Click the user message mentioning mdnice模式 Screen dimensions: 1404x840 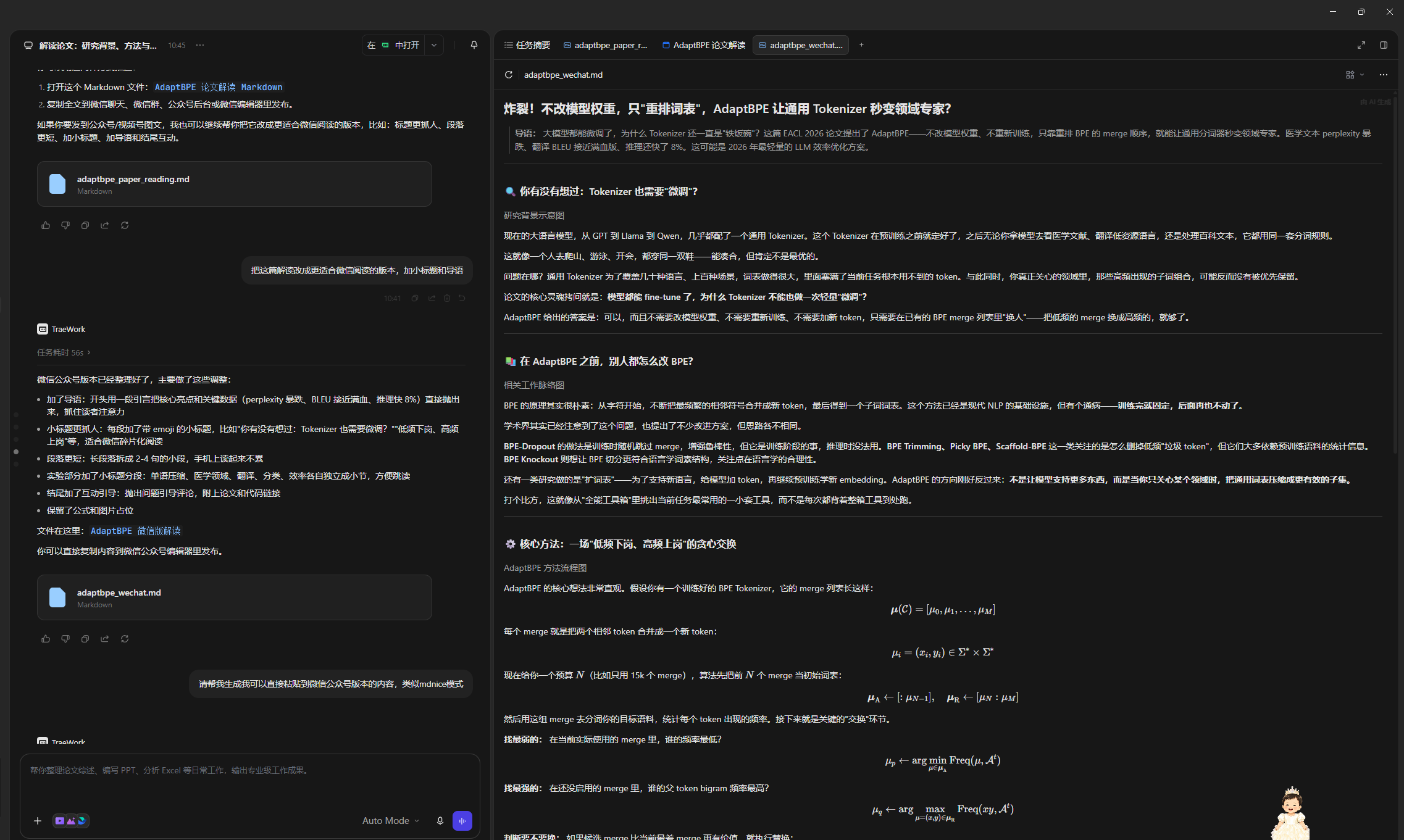click(331, 684)
